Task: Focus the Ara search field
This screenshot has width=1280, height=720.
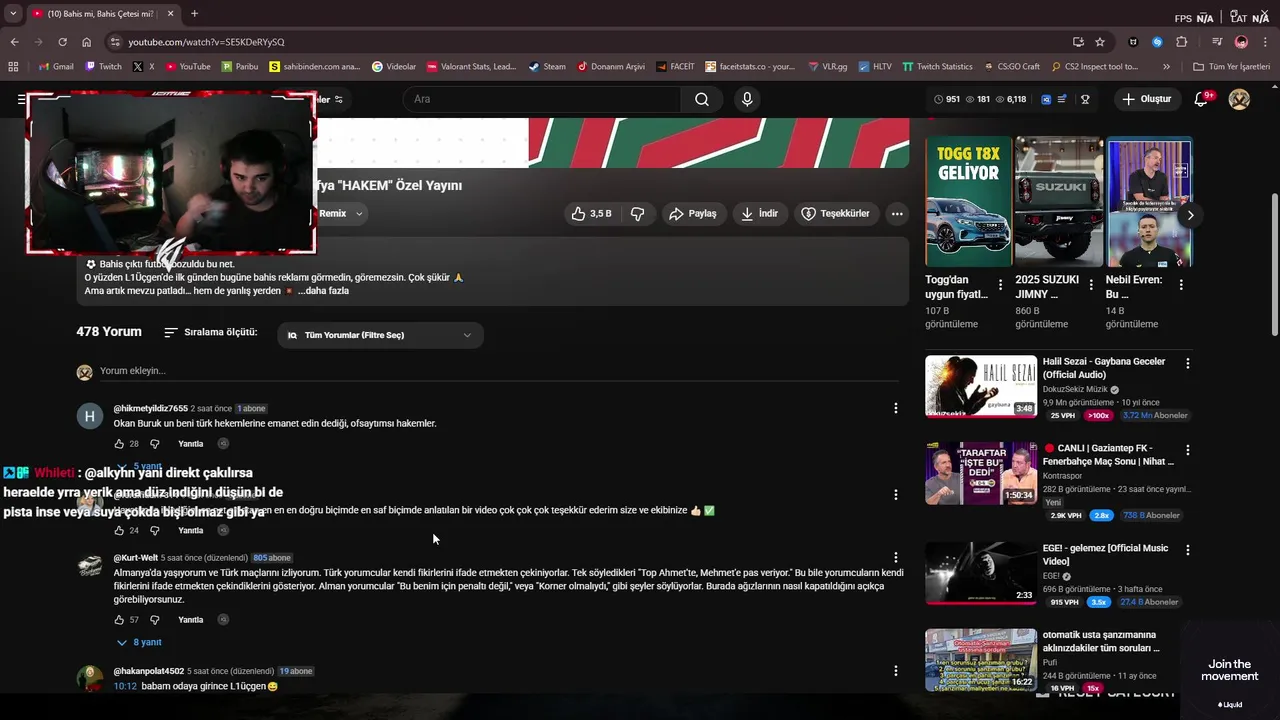Action: click(542, 99)
